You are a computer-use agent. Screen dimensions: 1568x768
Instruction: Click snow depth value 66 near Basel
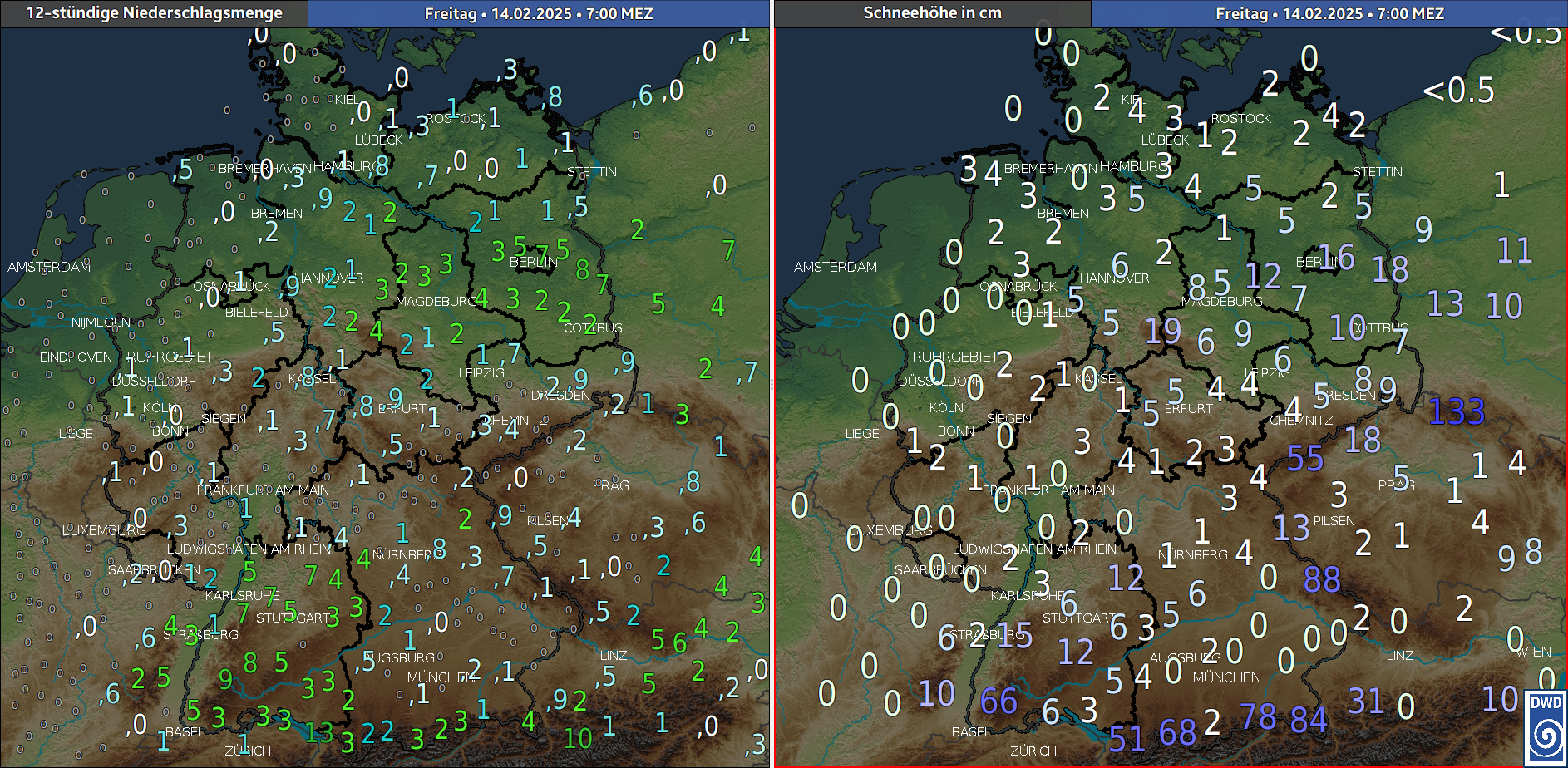pos(998,701)
